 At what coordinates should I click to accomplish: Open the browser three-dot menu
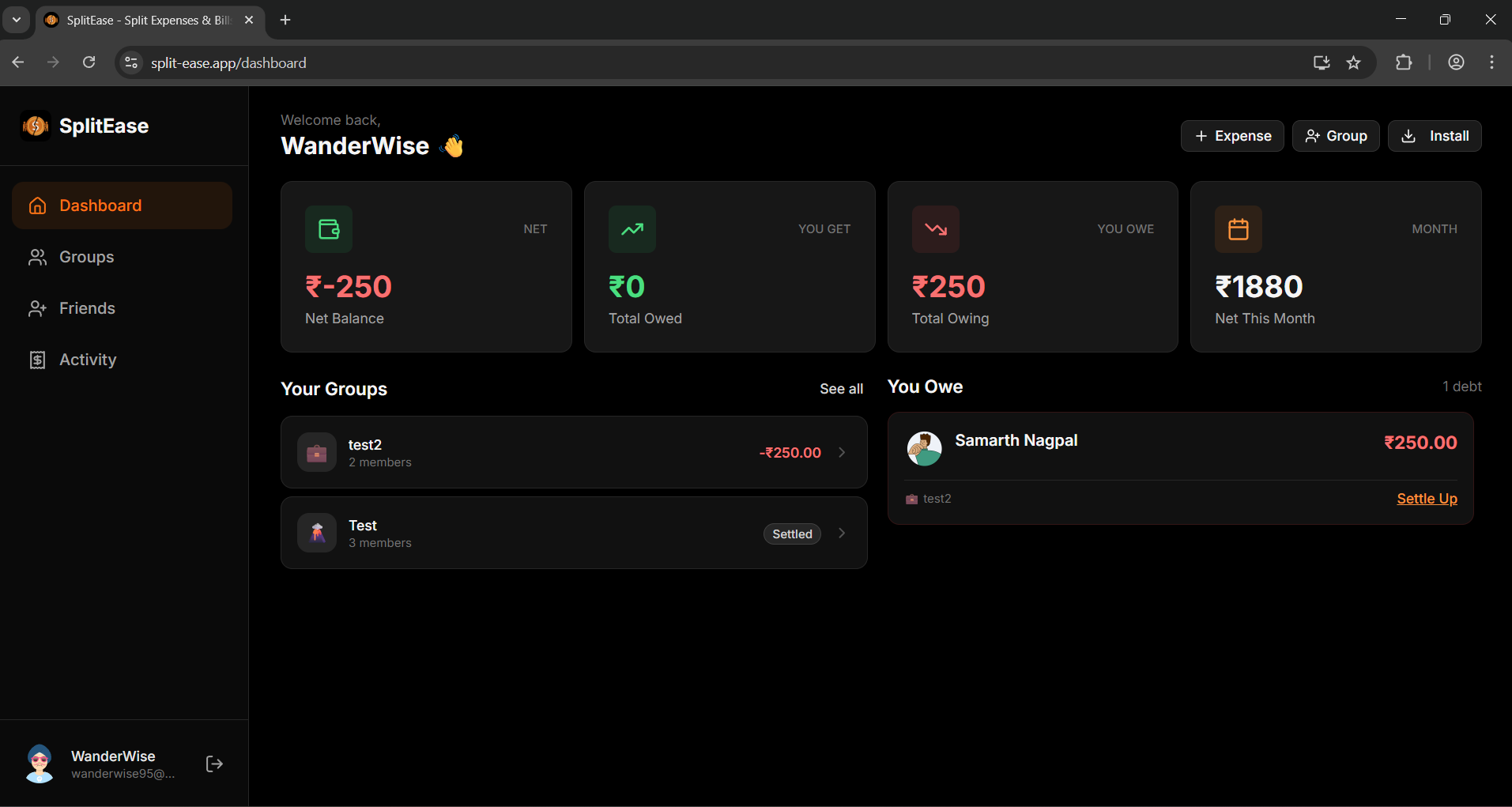point(1491,62)
